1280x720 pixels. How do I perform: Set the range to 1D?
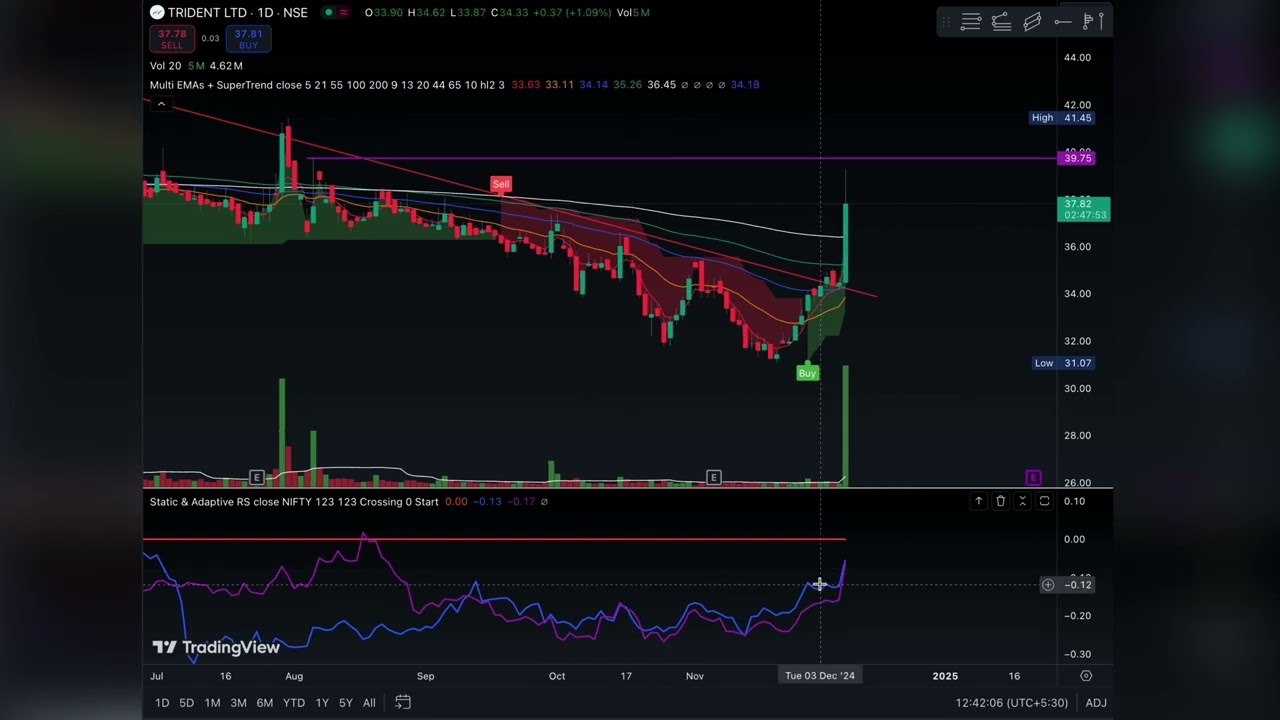pyautogui.click(x=162, y=703)
